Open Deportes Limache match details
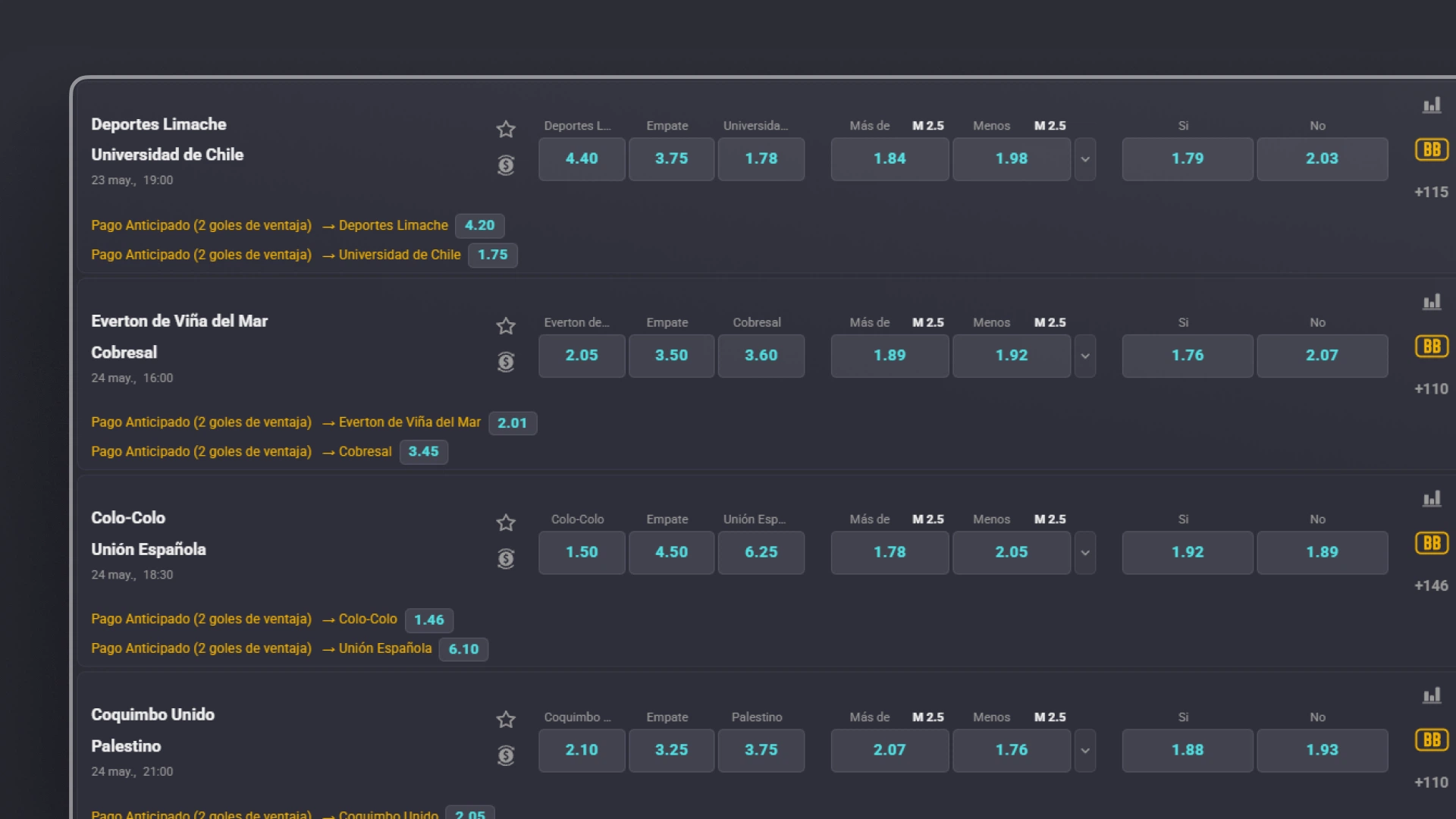 (x=158, y=124)
